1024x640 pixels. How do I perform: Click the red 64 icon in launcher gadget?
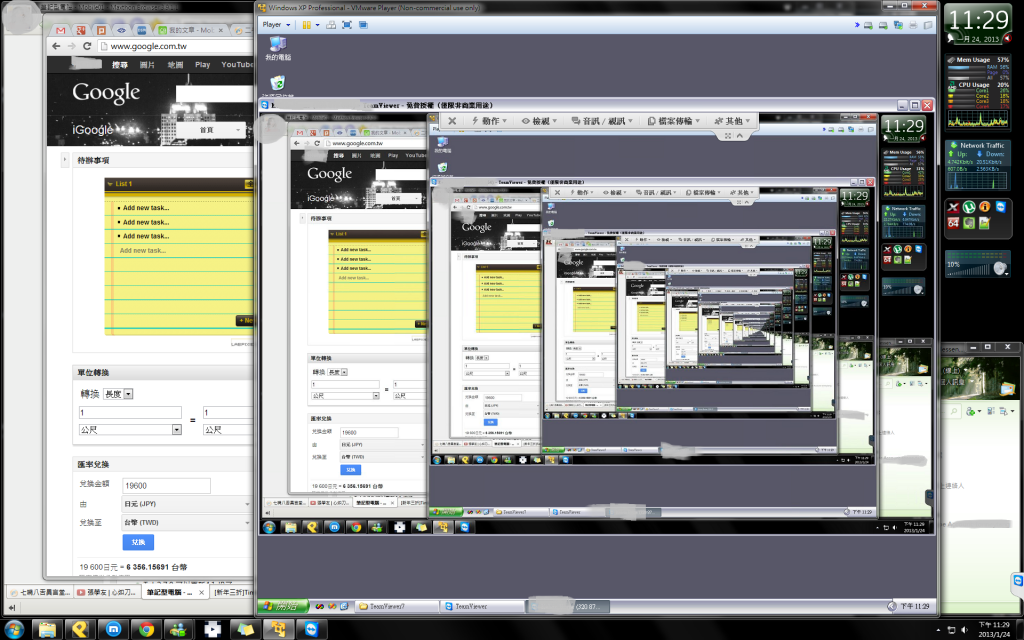pyautogui.click(x=953, y=223)
